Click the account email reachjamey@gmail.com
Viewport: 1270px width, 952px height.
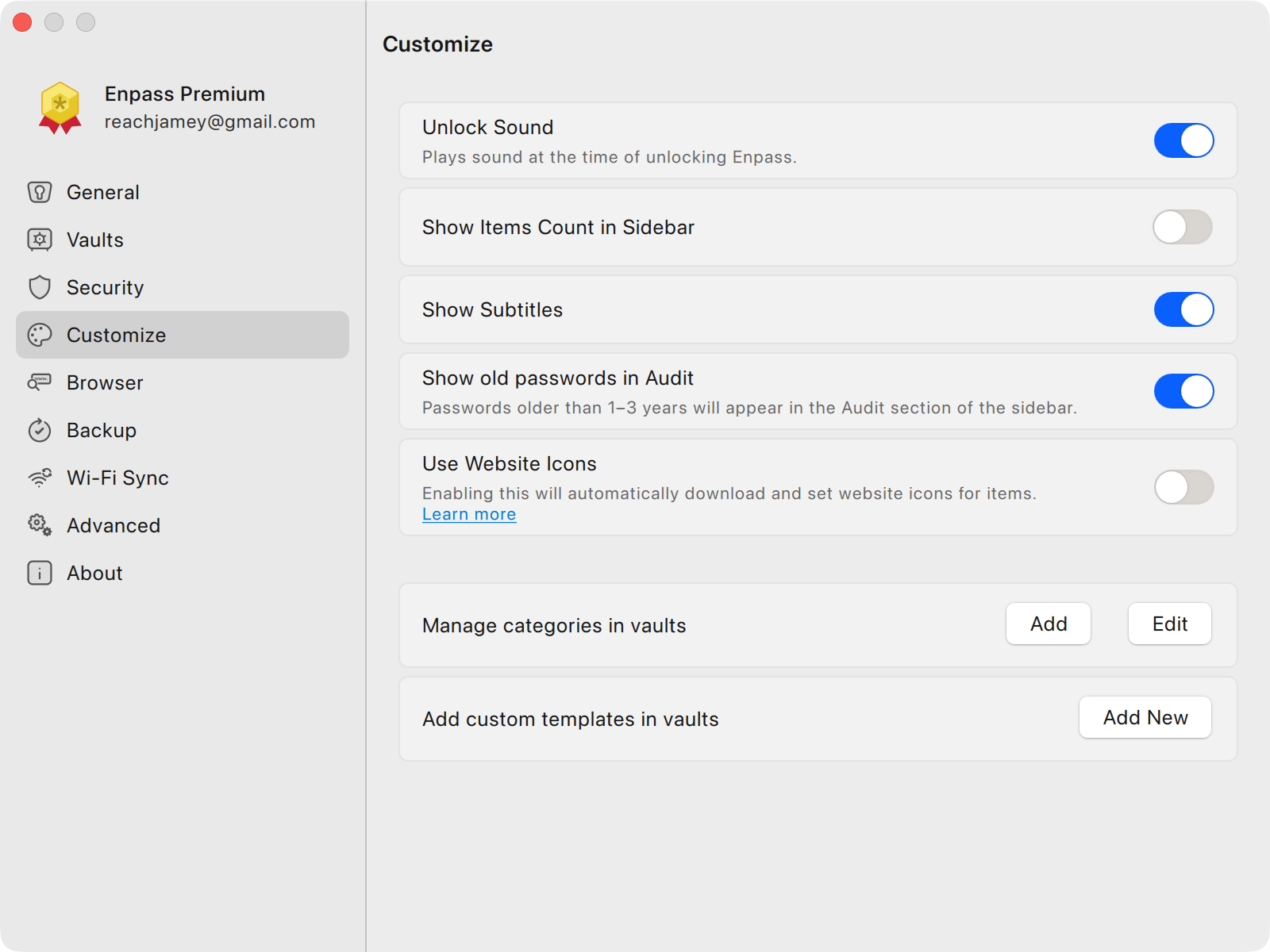(210, 121)
